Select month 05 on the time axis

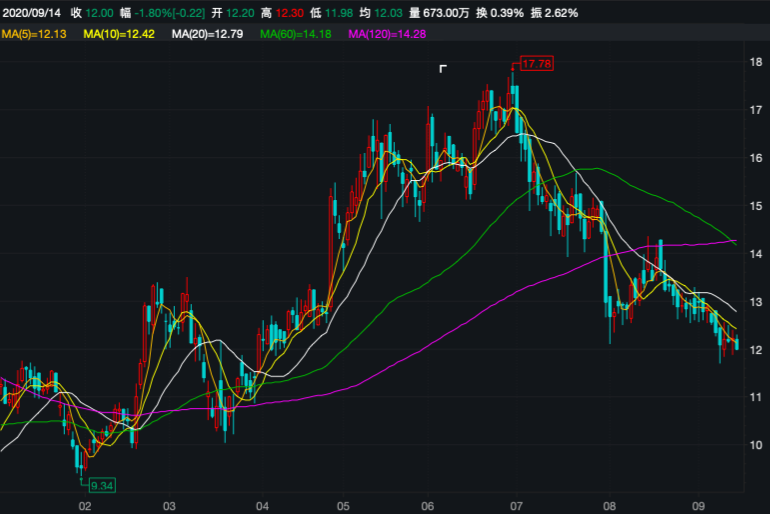(343, 506)
